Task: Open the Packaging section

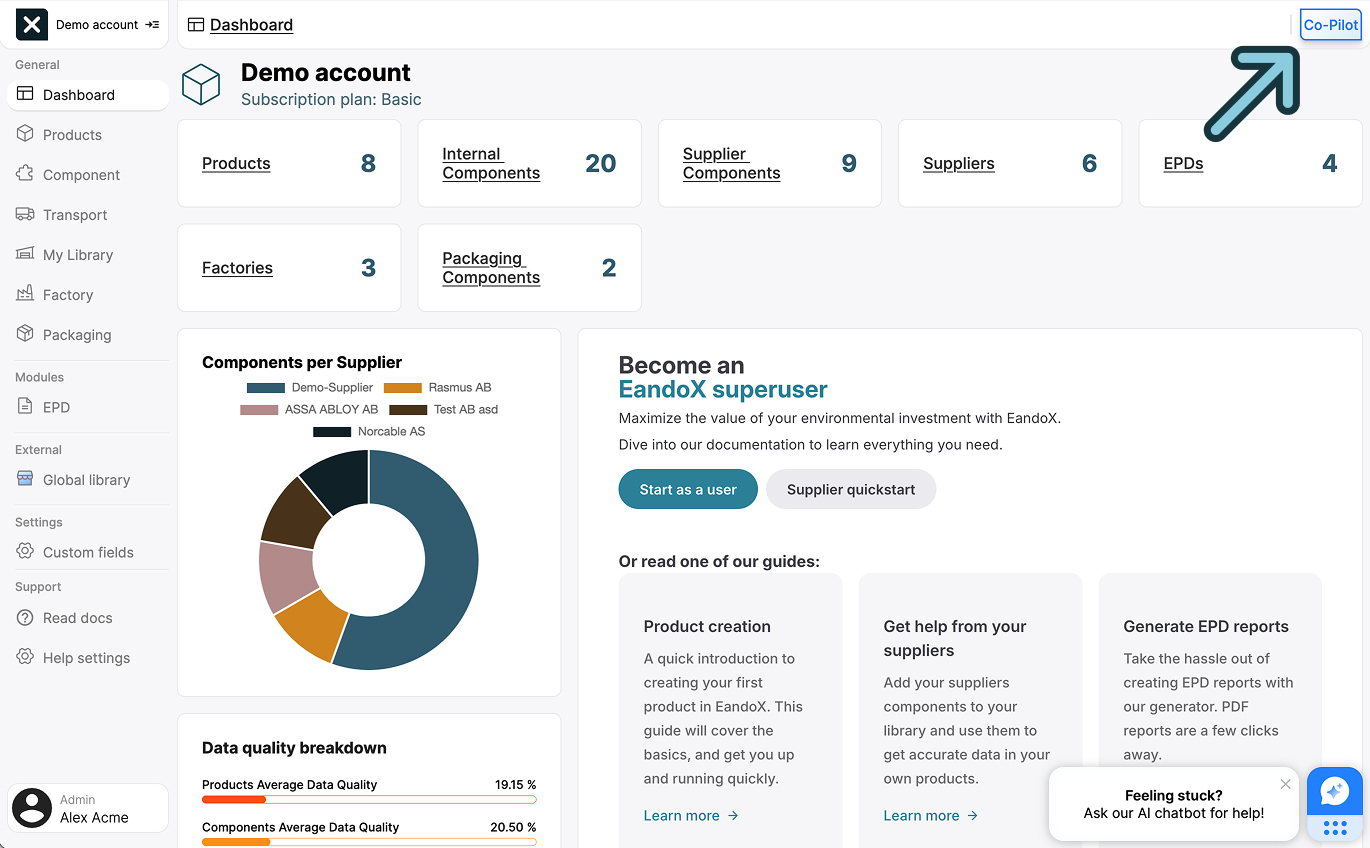Action: (77, 334)
